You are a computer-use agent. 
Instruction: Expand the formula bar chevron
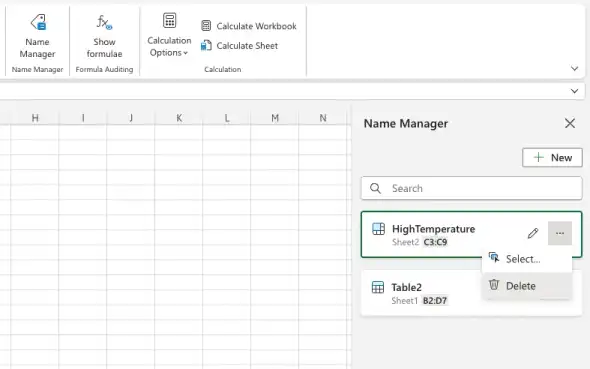coord(574,91)
